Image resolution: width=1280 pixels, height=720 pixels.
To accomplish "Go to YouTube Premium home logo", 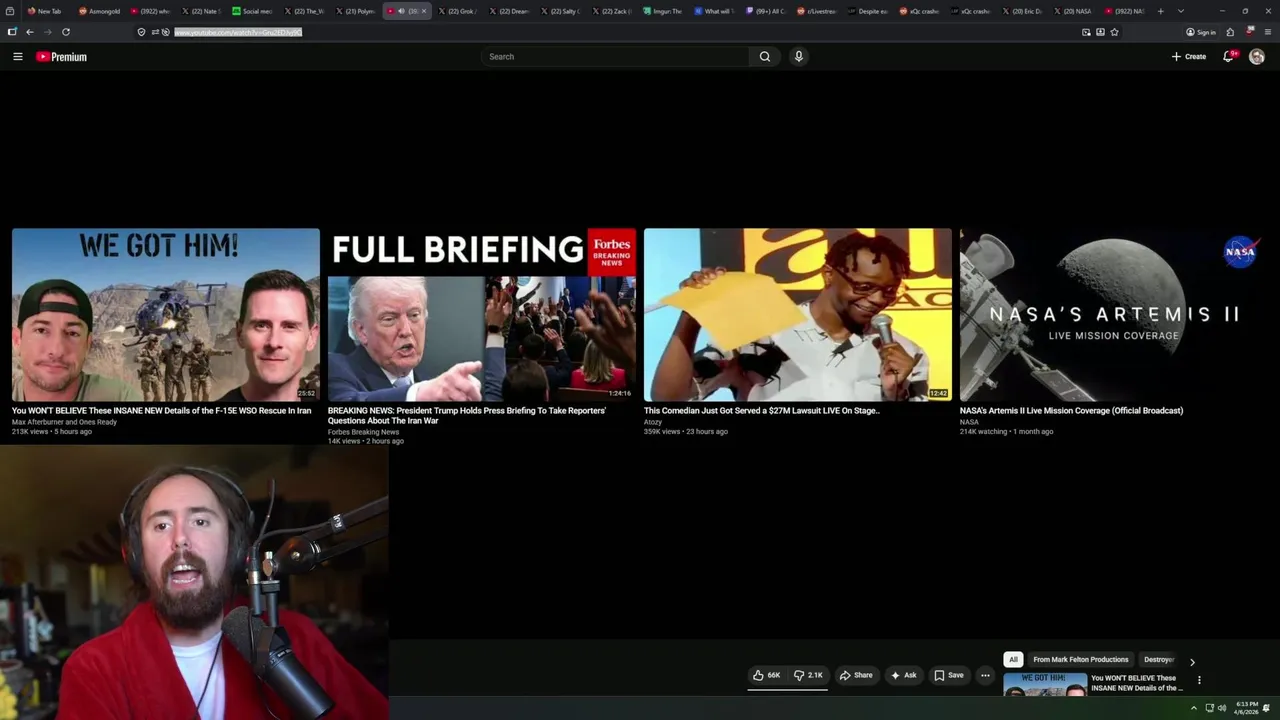I will 61,57.
